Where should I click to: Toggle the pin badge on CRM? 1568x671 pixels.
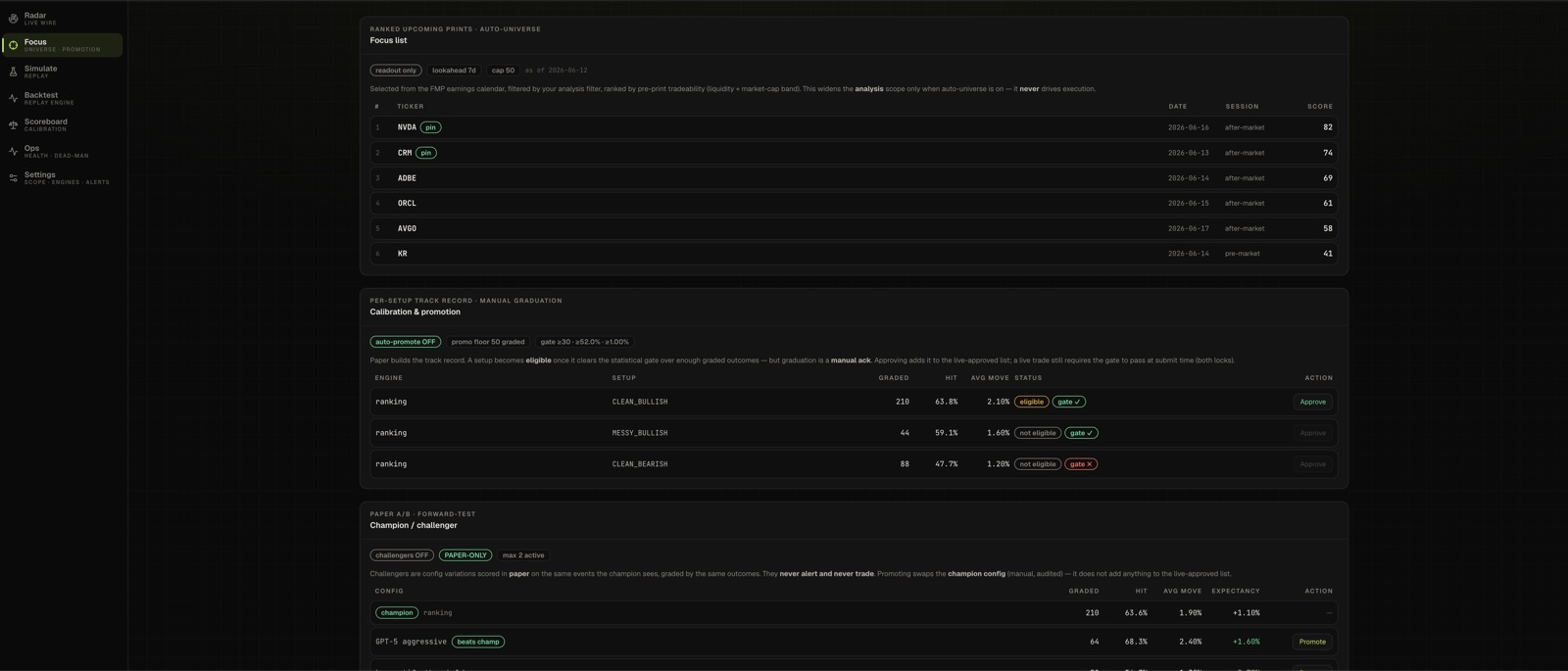pyautogui.click(x=426, y=153)
